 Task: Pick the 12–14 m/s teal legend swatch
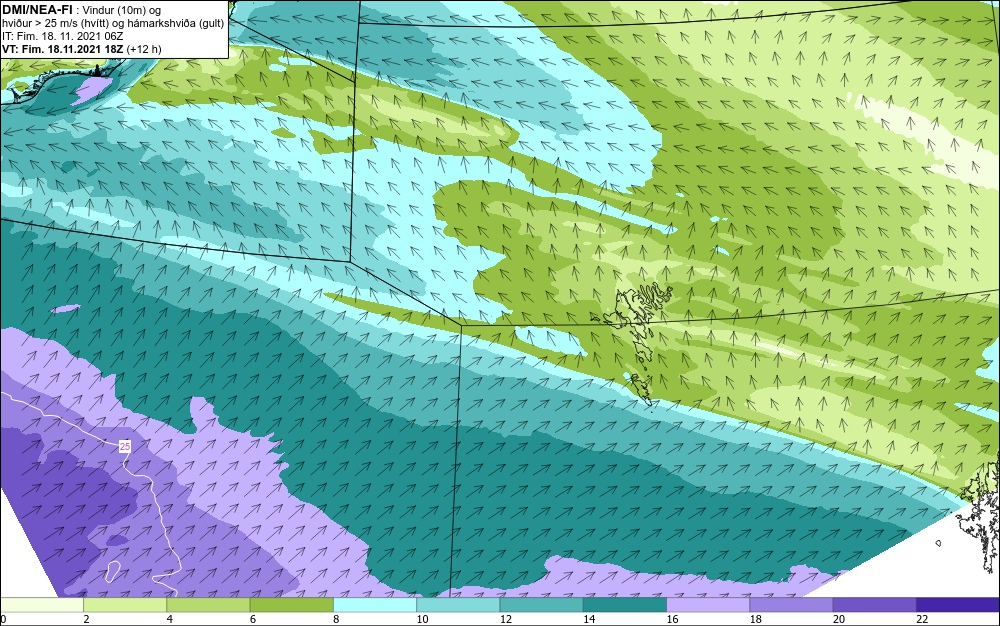[x=541, y=605]
